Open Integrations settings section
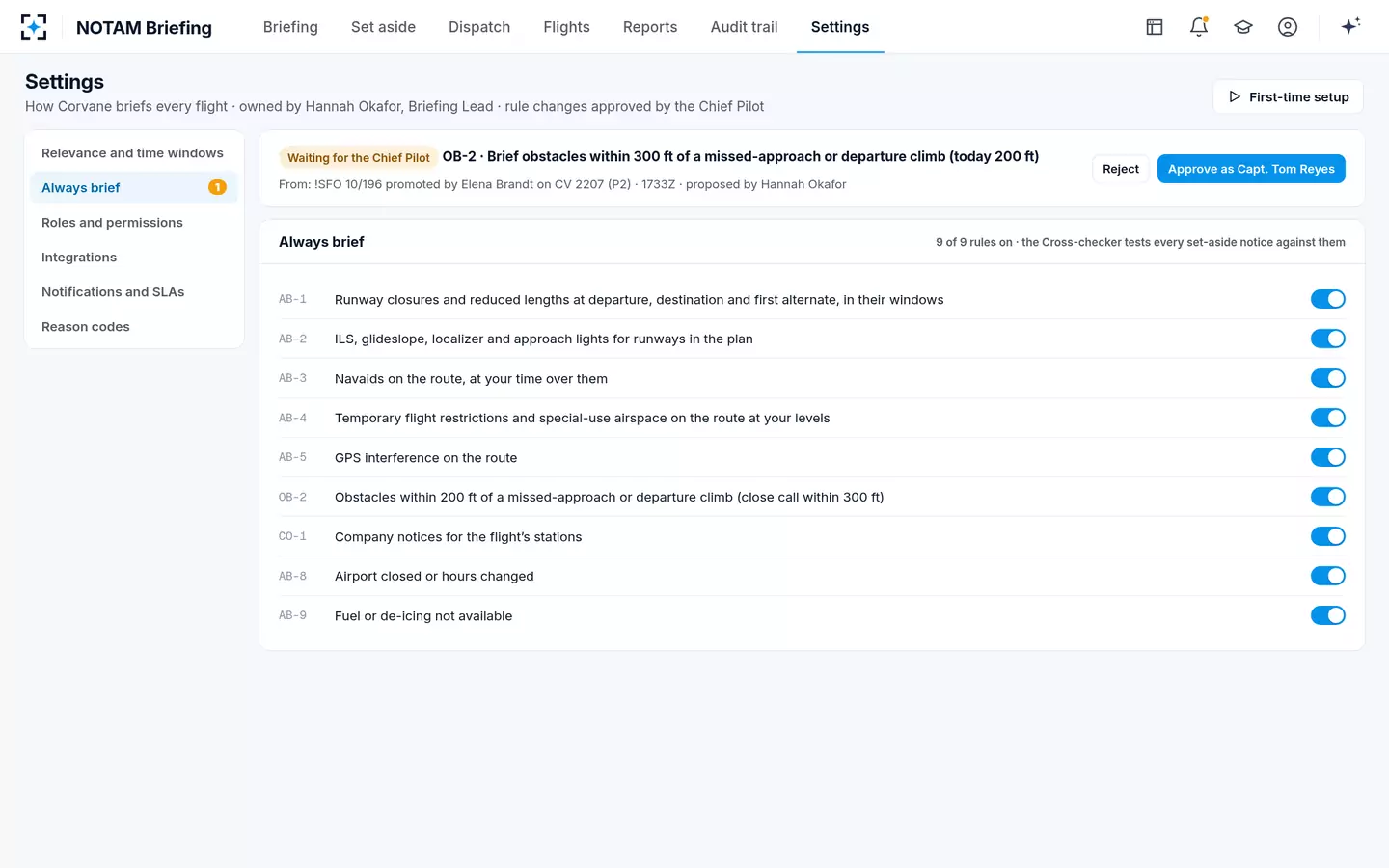Viewport: 1389px width, 868px height. 133,258
